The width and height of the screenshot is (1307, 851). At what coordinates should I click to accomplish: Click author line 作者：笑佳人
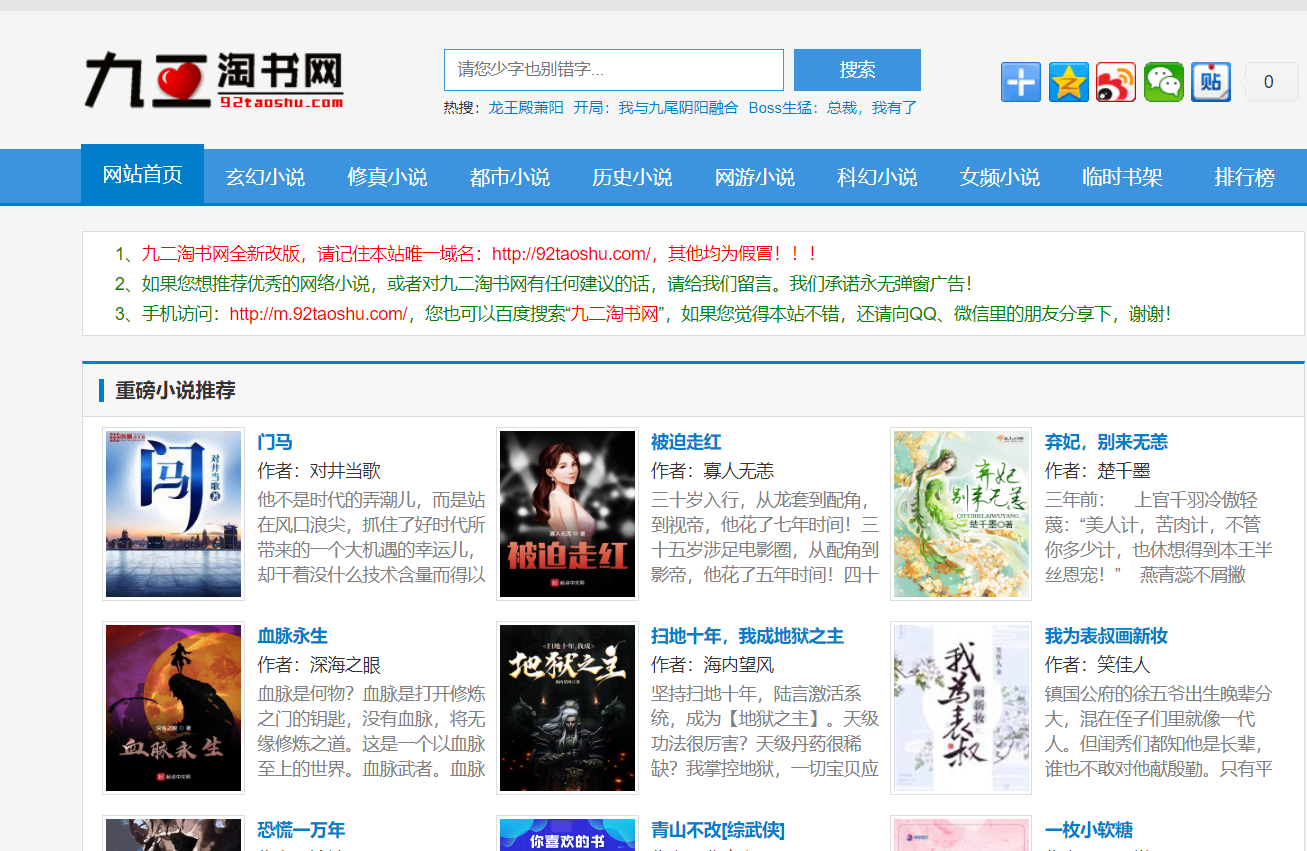[1098, 665]
